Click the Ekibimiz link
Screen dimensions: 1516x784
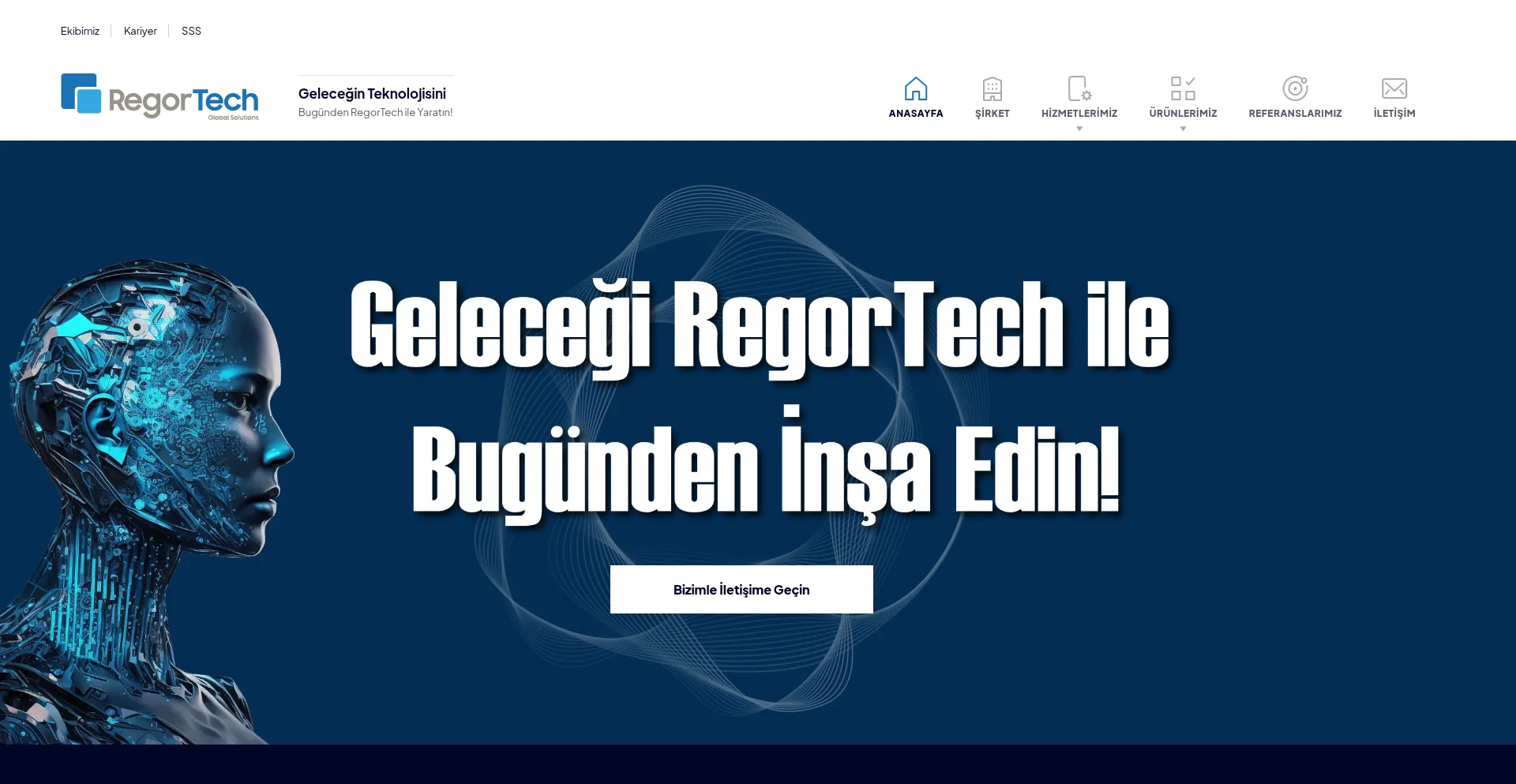tap(80, 31)
